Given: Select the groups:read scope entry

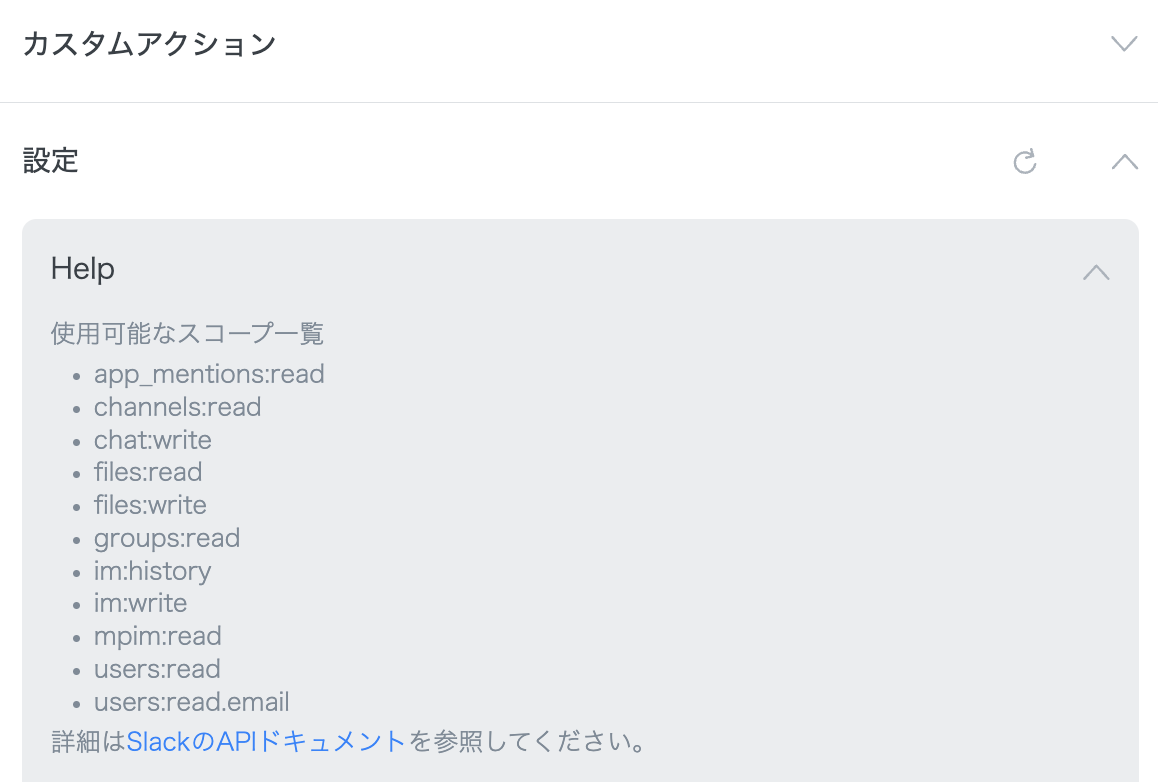Looking at the screenshot, I should point(167,538).
